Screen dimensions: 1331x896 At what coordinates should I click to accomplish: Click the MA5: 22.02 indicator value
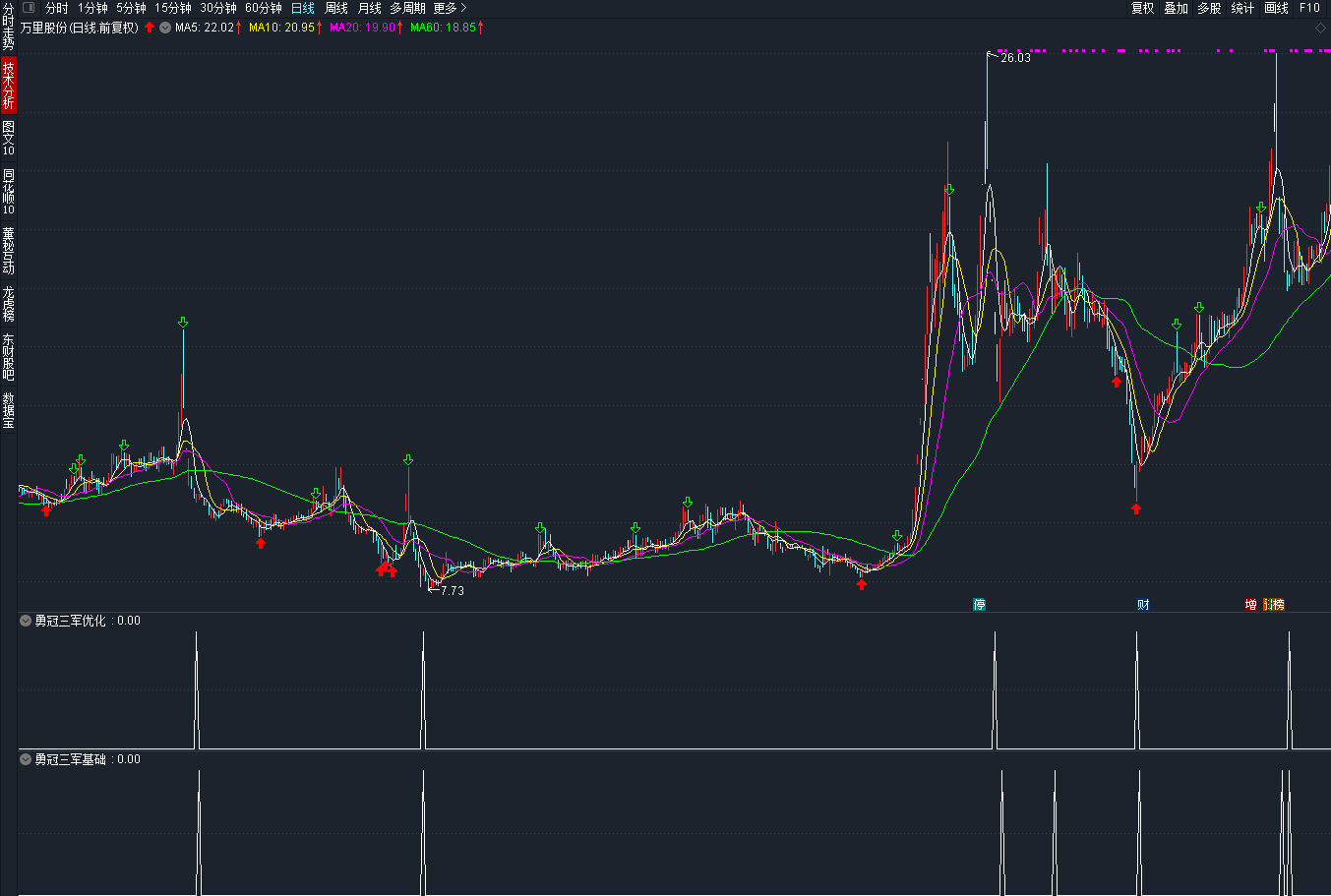(205, 28)
